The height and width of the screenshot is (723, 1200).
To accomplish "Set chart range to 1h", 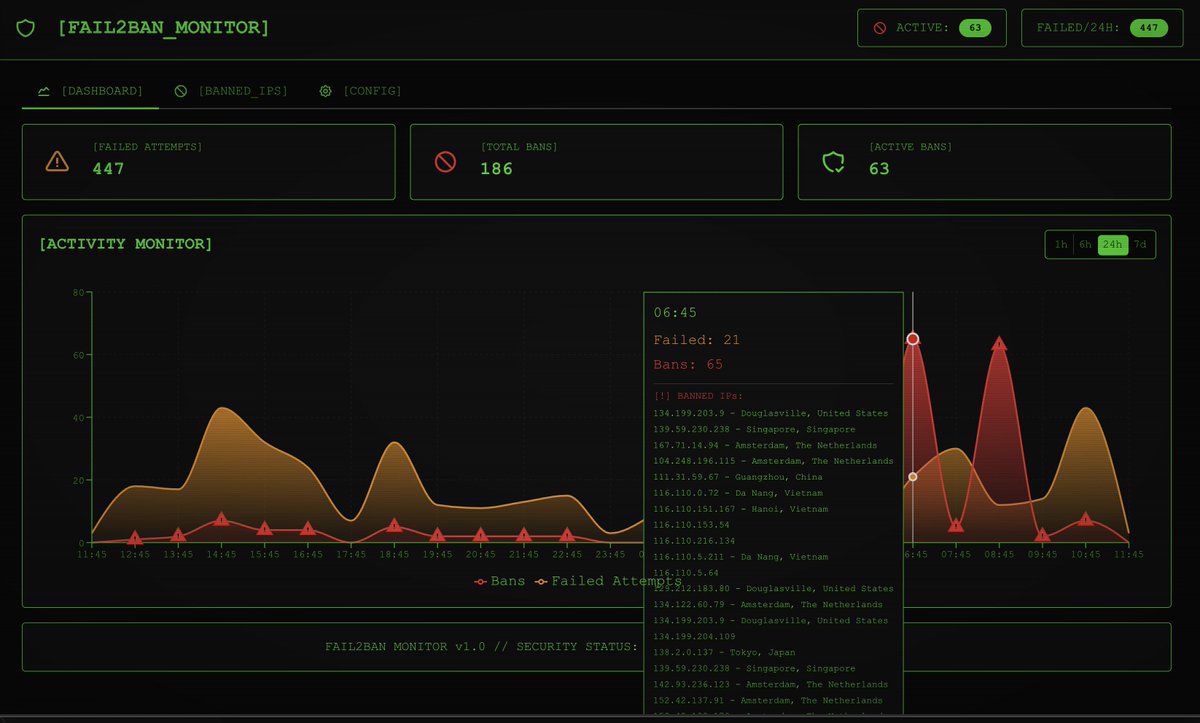I will [1061, 245].
